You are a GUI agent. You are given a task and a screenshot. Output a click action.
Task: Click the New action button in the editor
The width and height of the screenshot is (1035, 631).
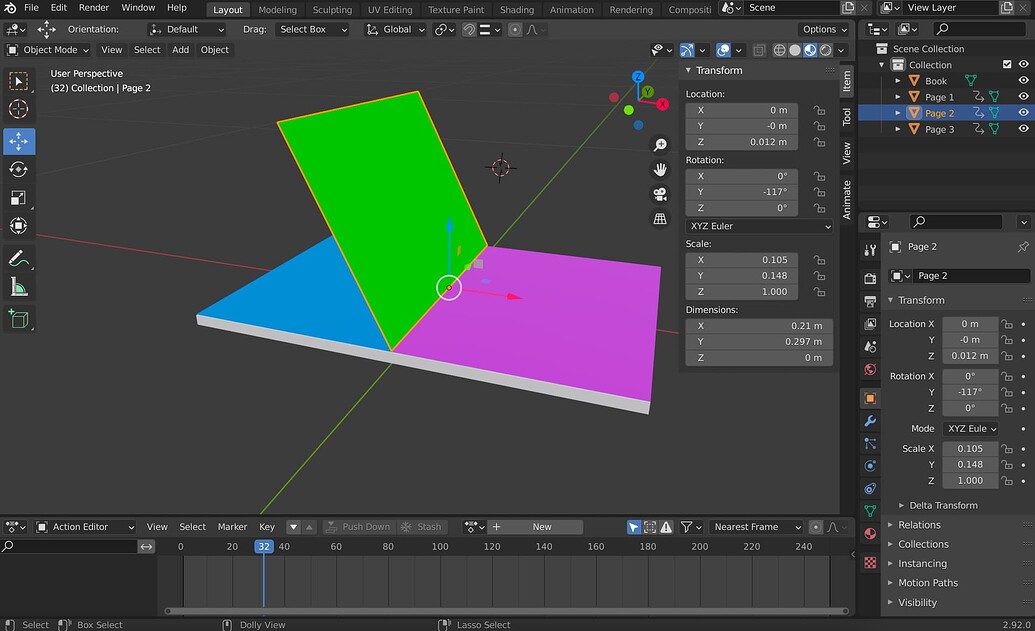(x=540, y=526)
